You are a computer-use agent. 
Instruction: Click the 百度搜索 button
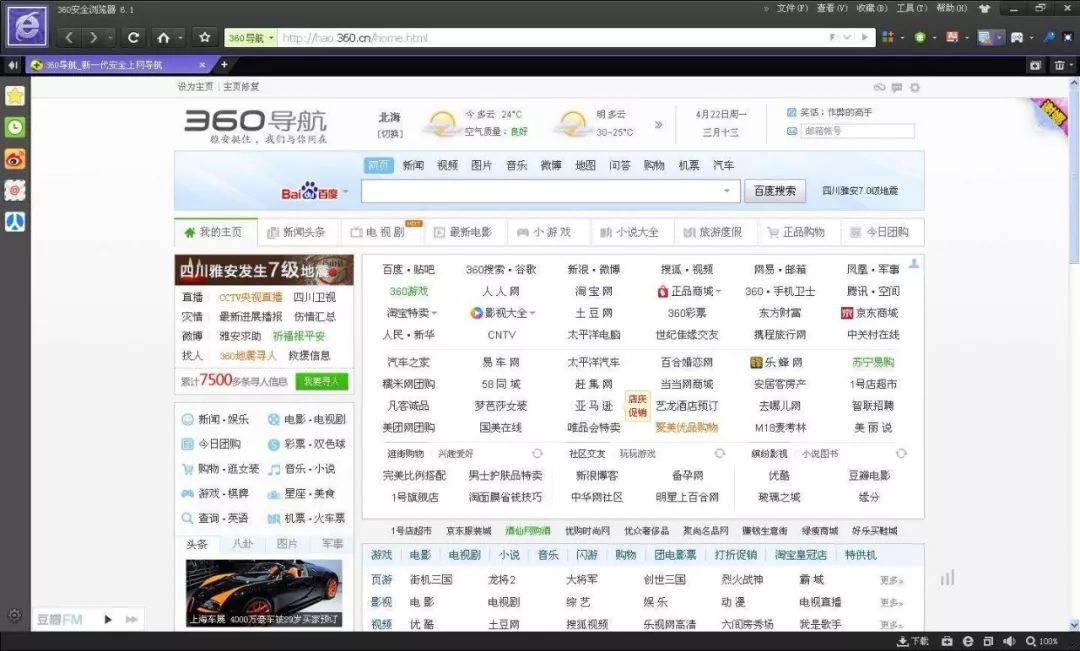775,191
